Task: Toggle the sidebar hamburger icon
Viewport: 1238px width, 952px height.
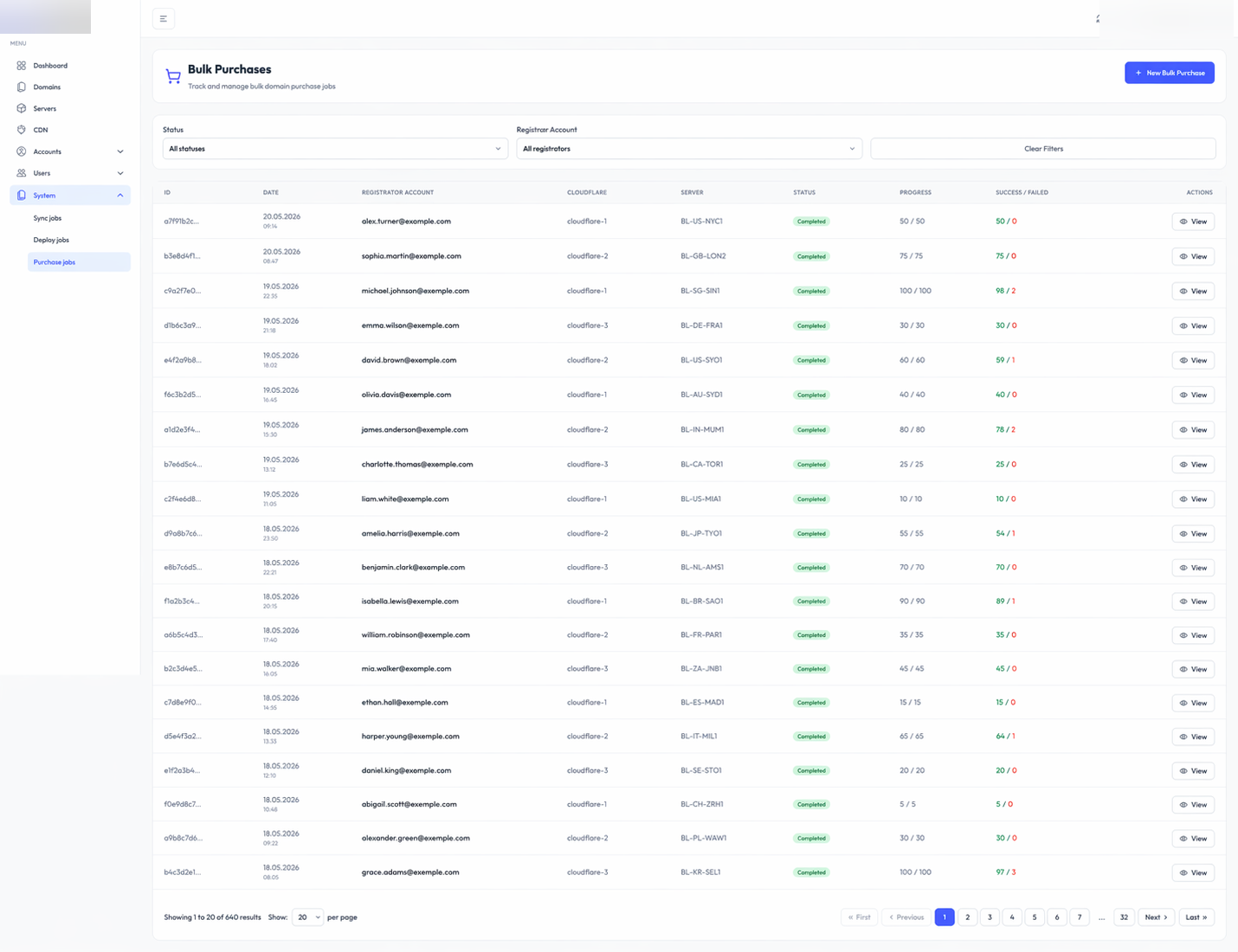Action: tap(164, 19)
